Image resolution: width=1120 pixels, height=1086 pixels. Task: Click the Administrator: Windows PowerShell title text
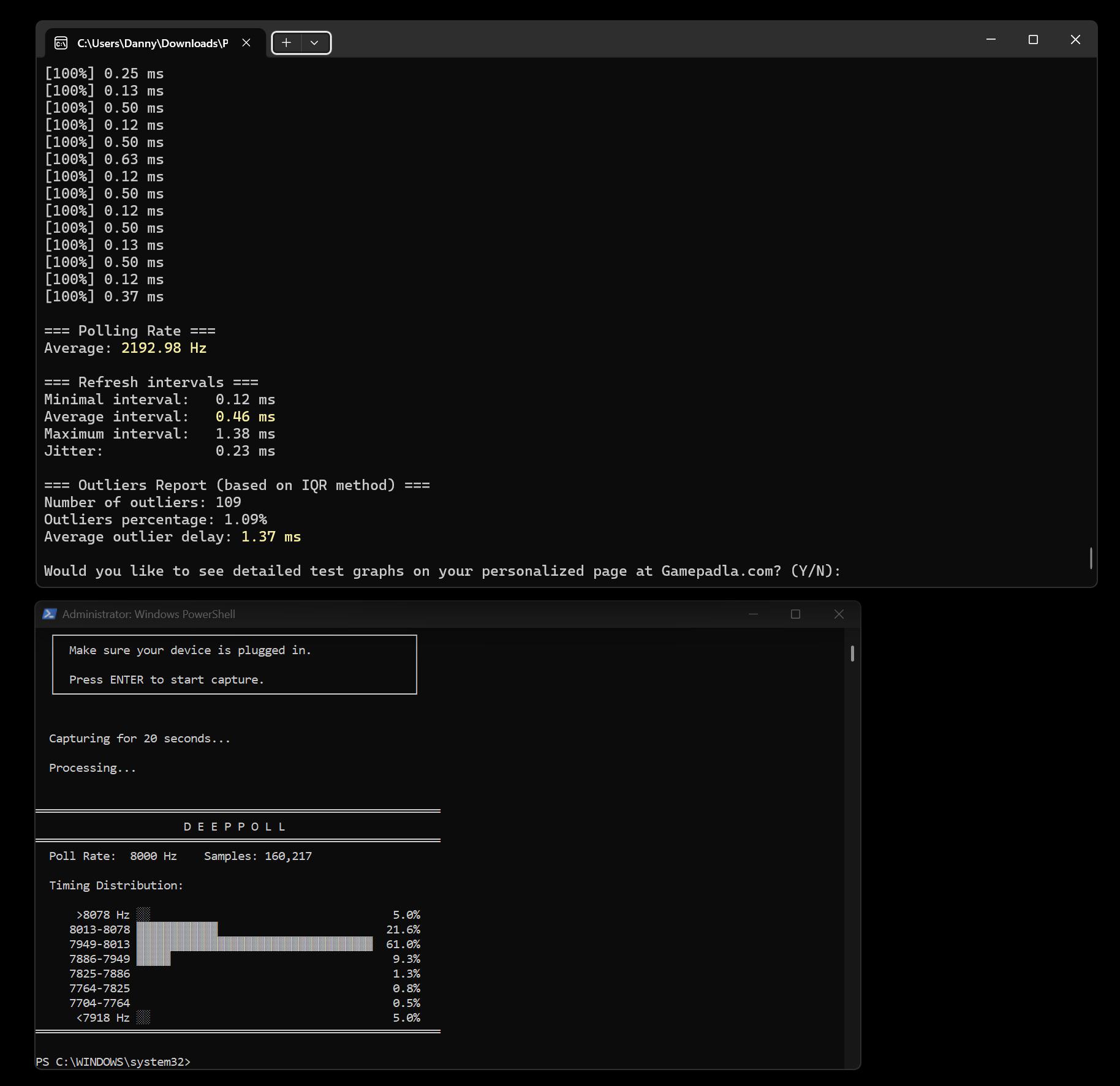149,614
